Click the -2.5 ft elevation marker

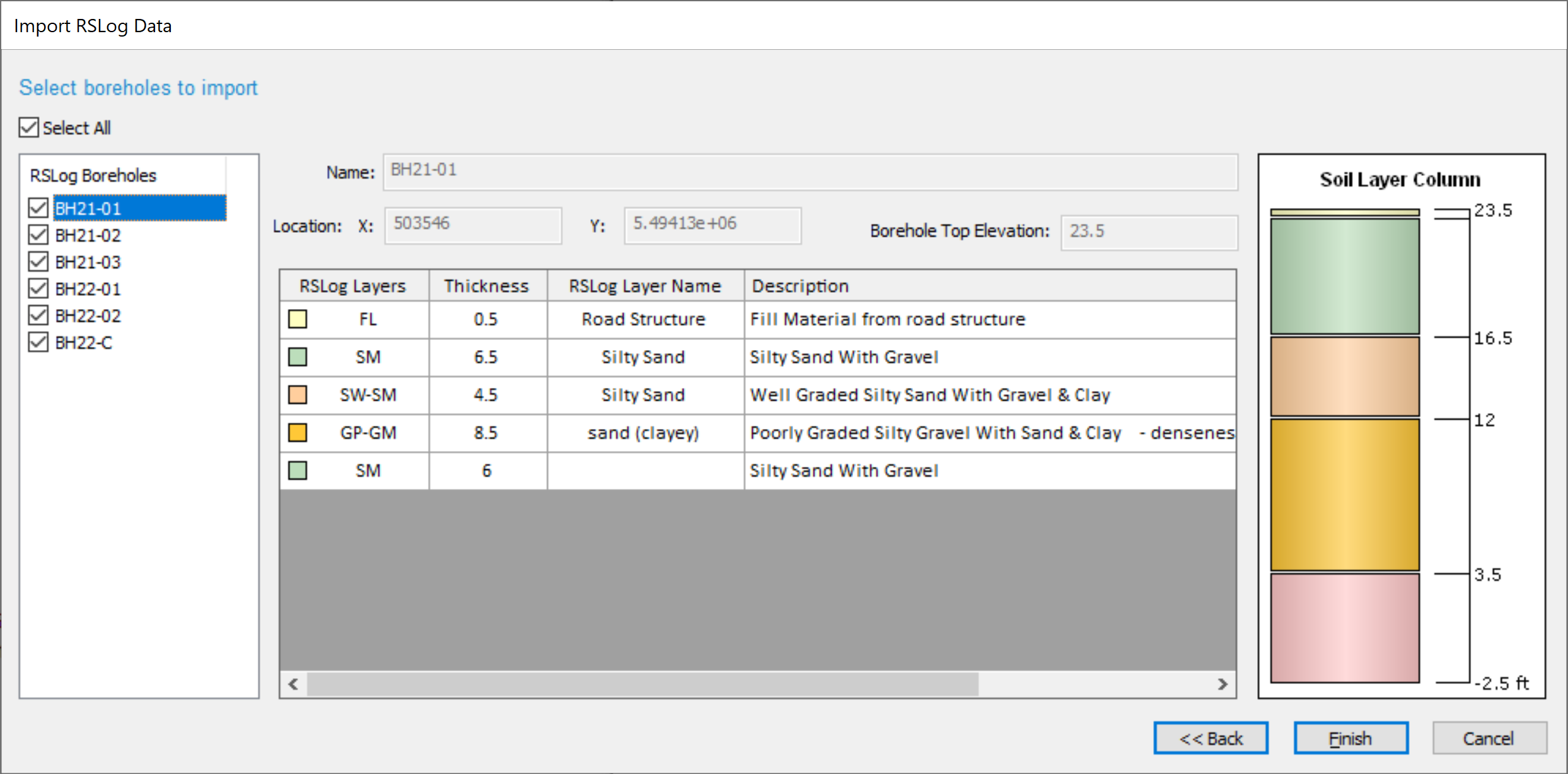[x=1502, y=683]
